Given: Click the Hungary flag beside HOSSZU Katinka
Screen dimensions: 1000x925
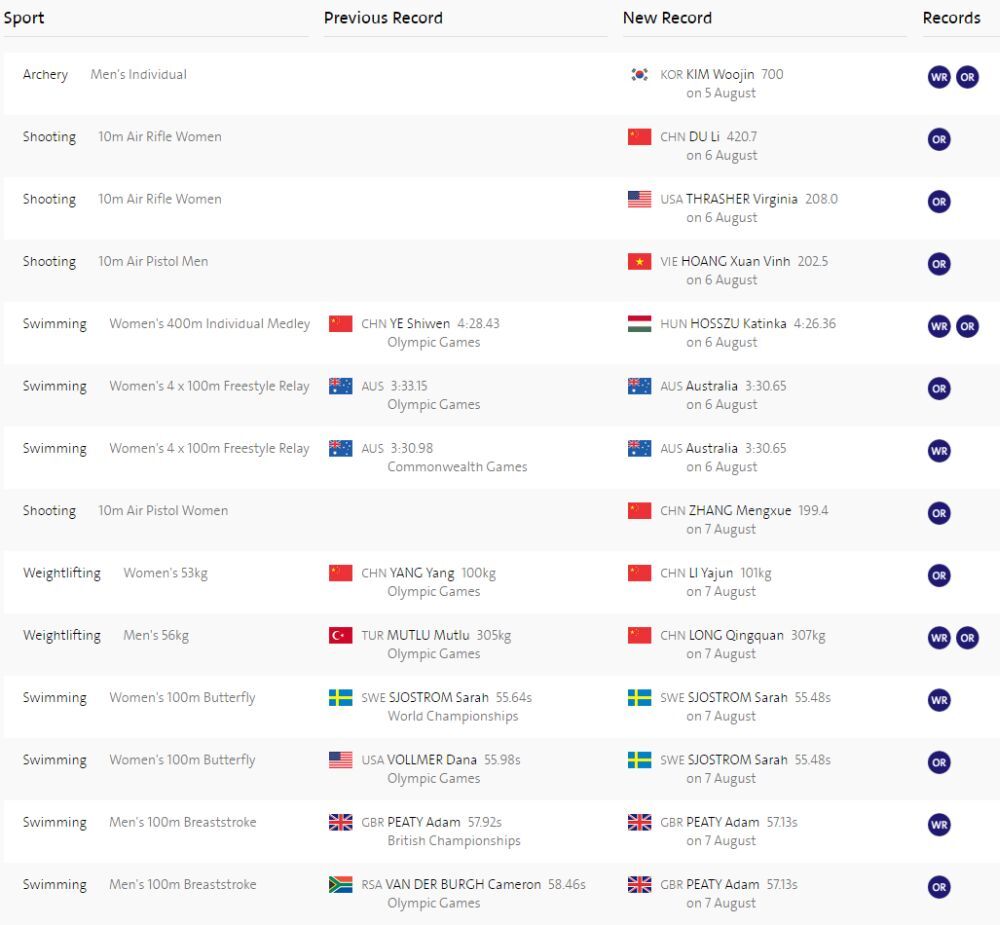Looking at the screenshot, I should tap(639, 324).
